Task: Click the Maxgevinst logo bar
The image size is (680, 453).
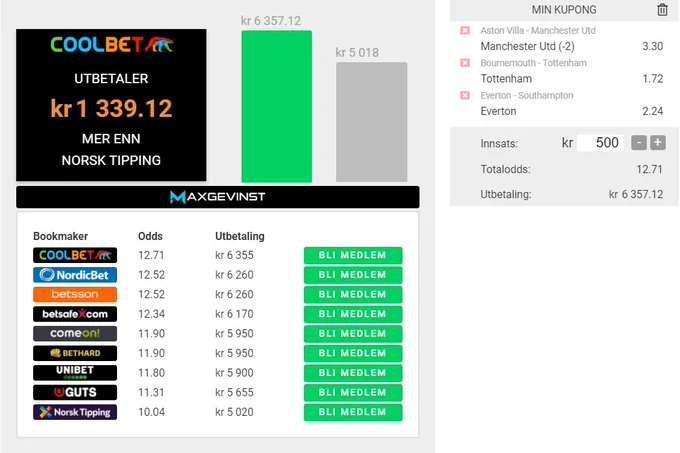Action: pyautogui.click(x=218, y=197)
